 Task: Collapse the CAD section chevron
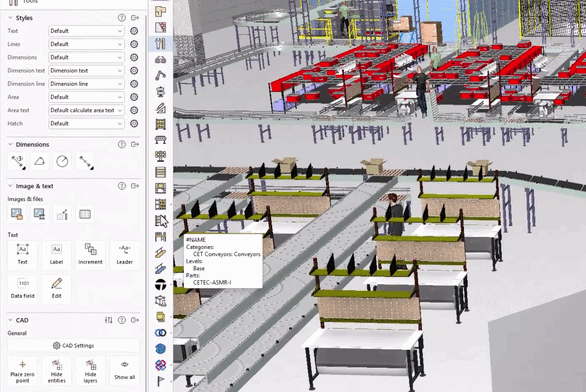tap(10, 320)
